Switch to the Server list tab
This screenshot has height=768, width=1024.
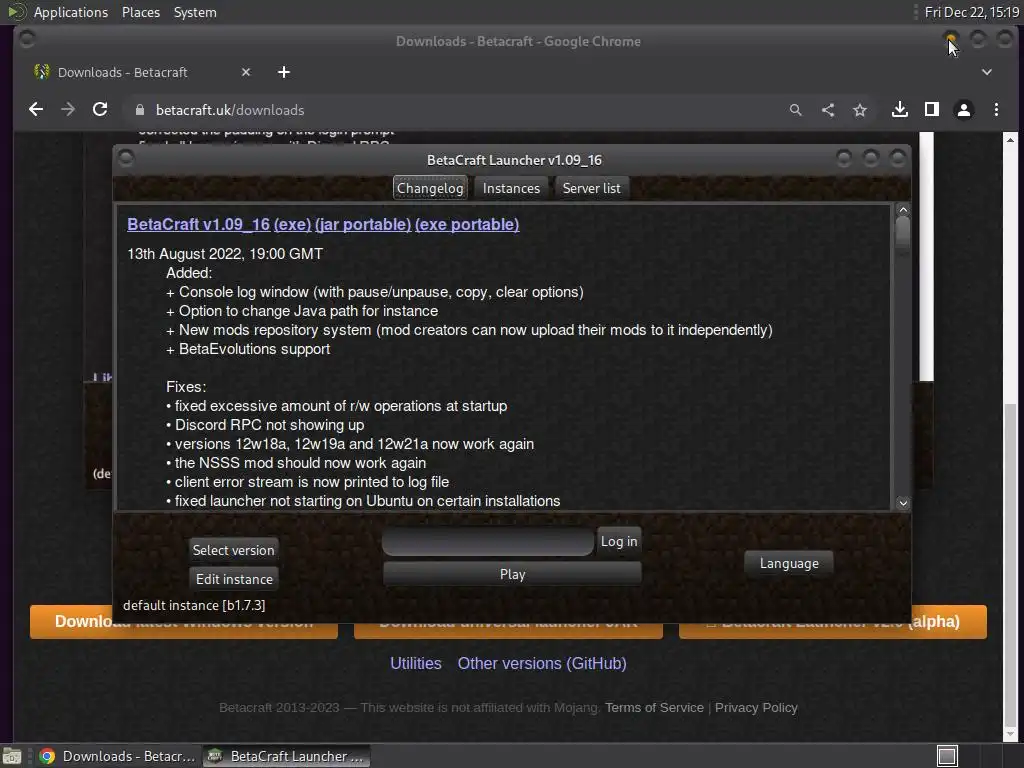[592, 188]
